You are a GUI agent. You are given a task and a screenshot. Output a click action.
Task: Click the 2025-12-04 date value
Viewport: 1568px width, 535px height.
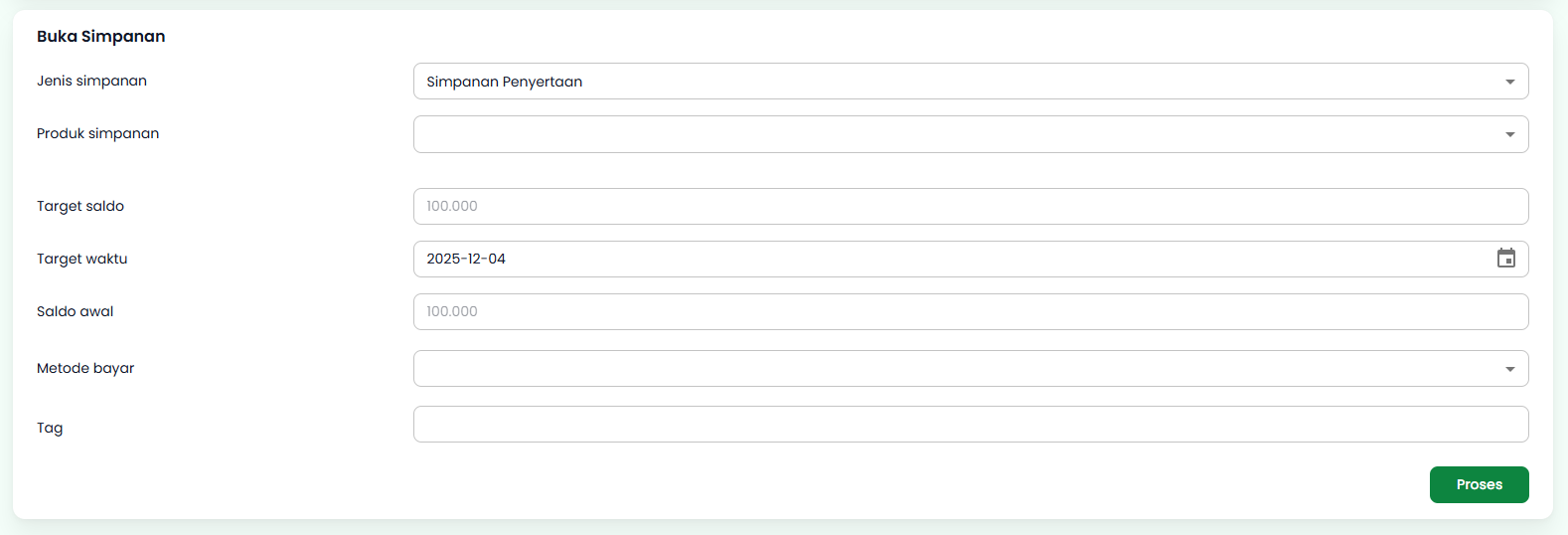pos(466,259)
